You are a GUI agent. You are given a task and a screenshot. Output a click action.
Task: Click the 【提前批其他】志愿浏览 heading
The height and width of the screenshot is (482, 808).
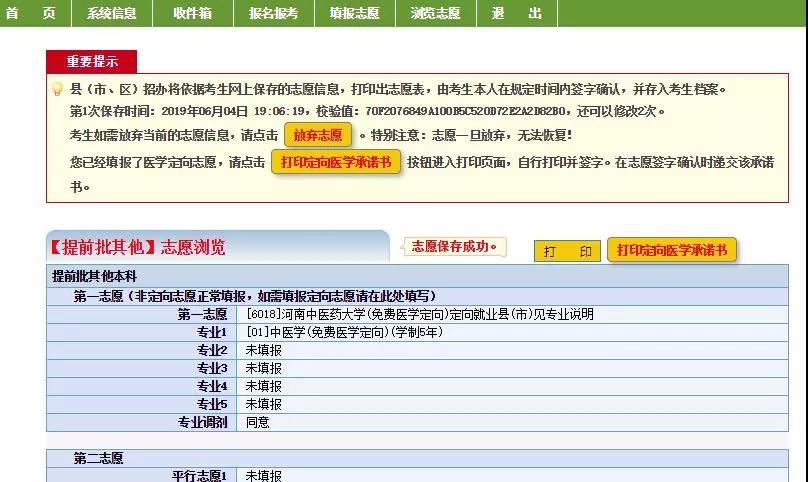click(138, 247)
